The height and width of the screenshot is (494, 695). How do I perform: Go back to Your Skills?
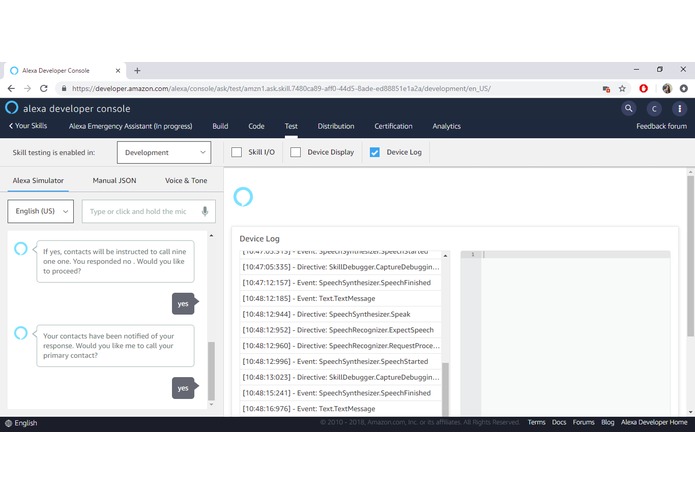click(x=28, y=126)
